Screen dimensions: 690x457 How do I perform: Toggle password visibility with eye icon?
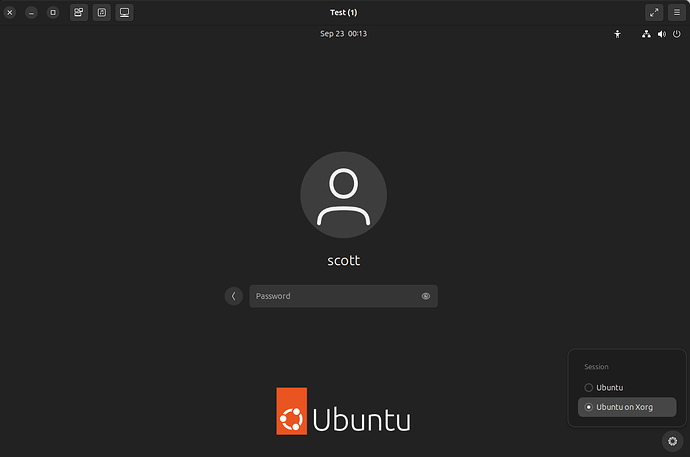[x=426, y=296]
